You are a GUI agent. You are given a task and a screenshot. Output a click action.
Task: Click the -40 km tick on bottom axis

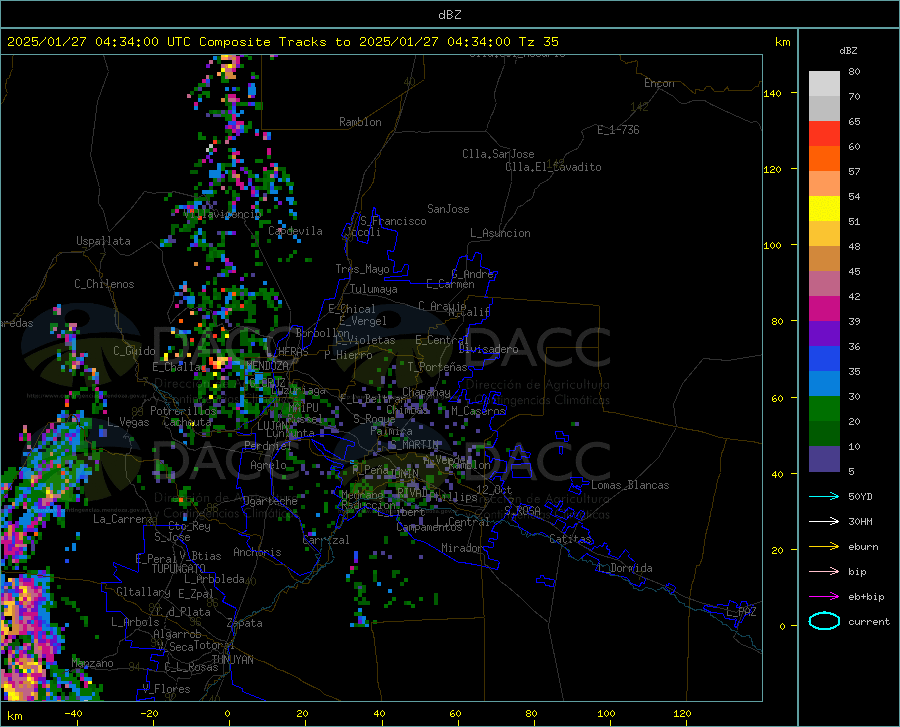click(73, 713)
